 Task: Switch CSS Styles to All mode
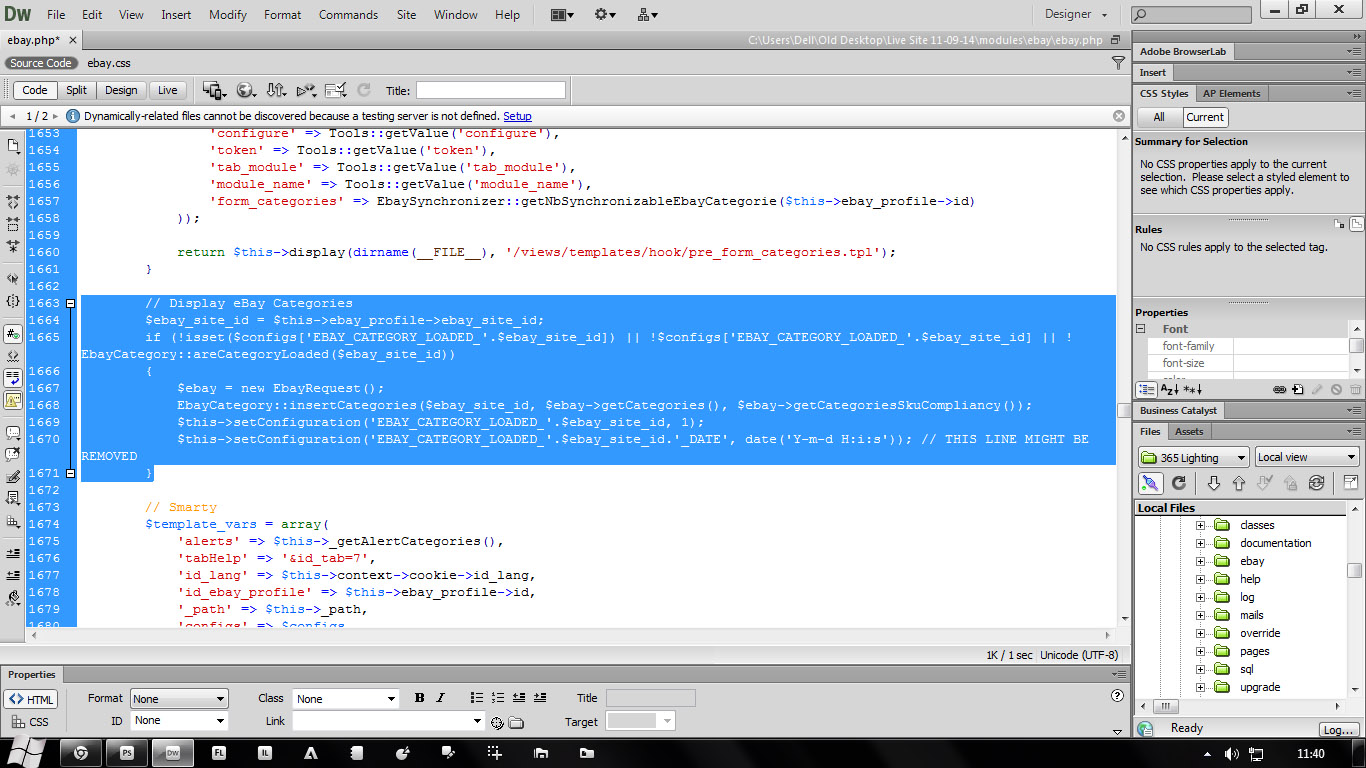pos(1159,117)
